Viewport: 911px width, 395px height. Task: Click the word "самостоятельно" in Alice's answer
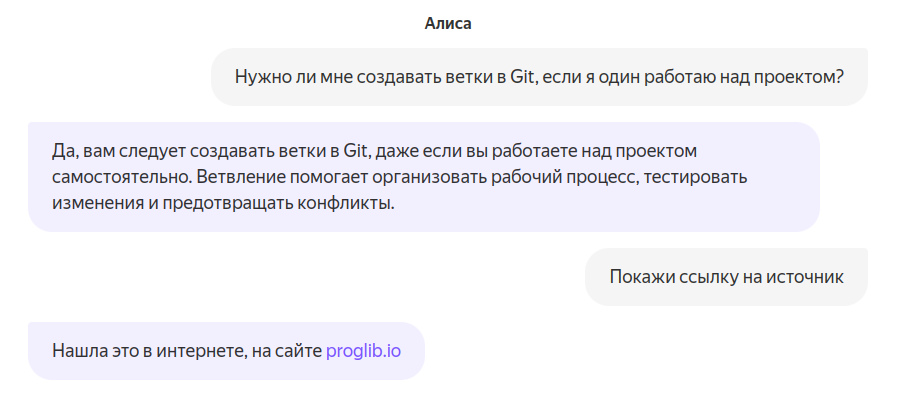pyautogui.click(x=121, y=177)
